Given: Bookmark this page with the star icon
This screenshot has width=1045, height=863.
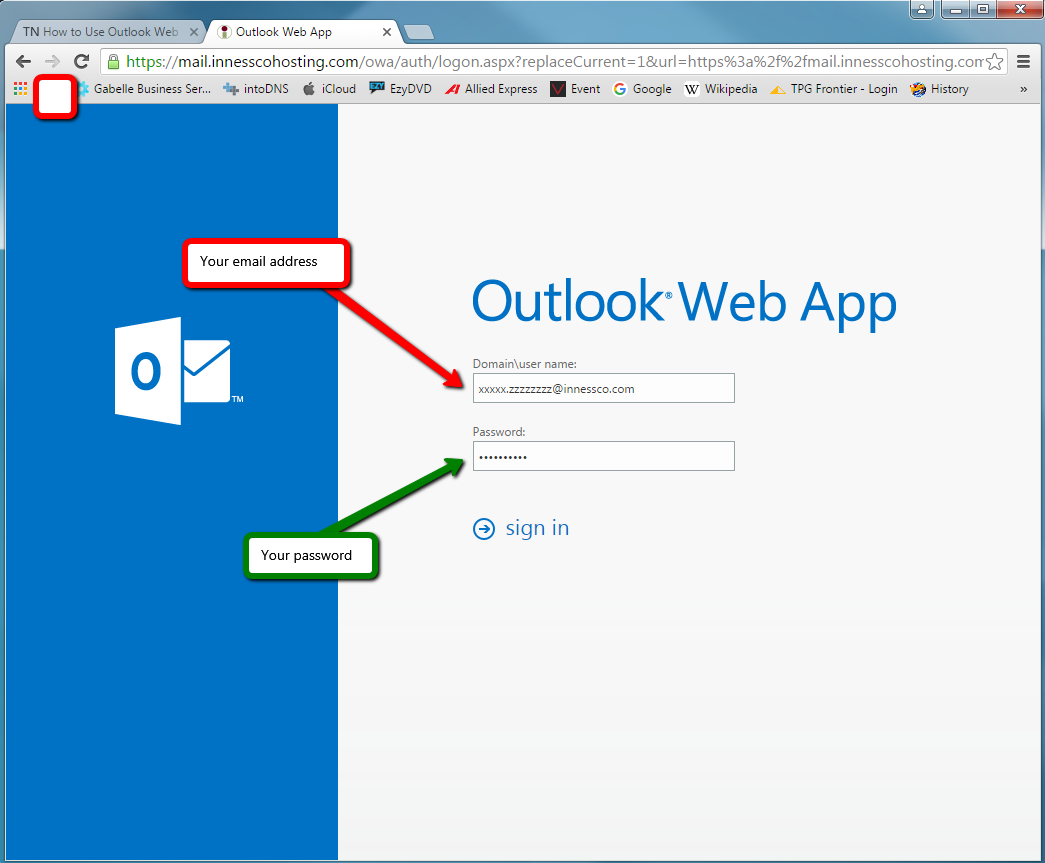Looking at the screenshot, I should pos(994,62).
